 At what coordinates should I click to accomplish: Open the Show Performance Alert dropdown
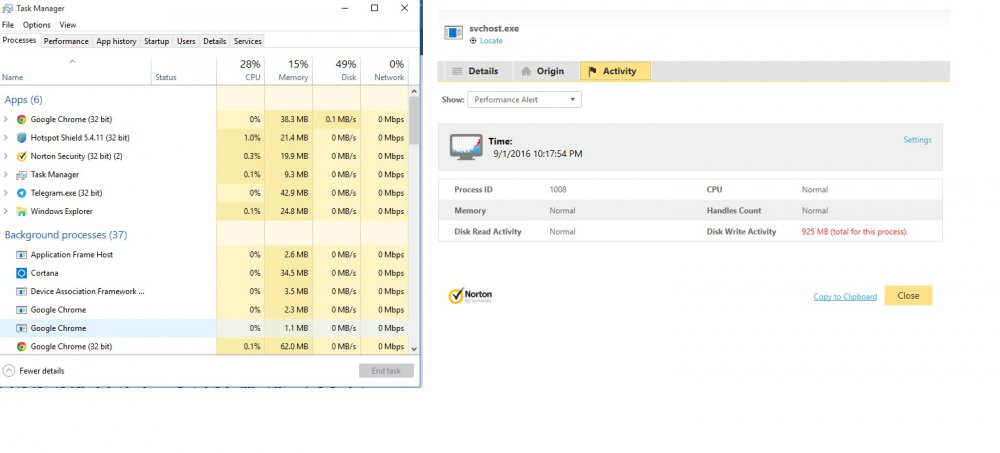point(524,100)
